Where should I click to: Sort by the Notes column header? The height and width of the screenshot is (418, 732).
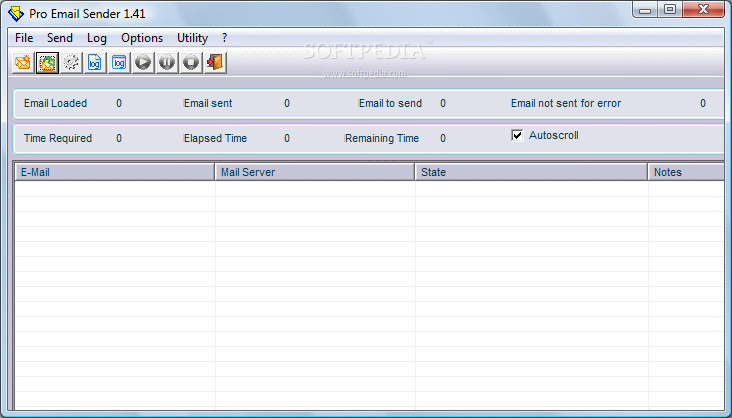686,172
